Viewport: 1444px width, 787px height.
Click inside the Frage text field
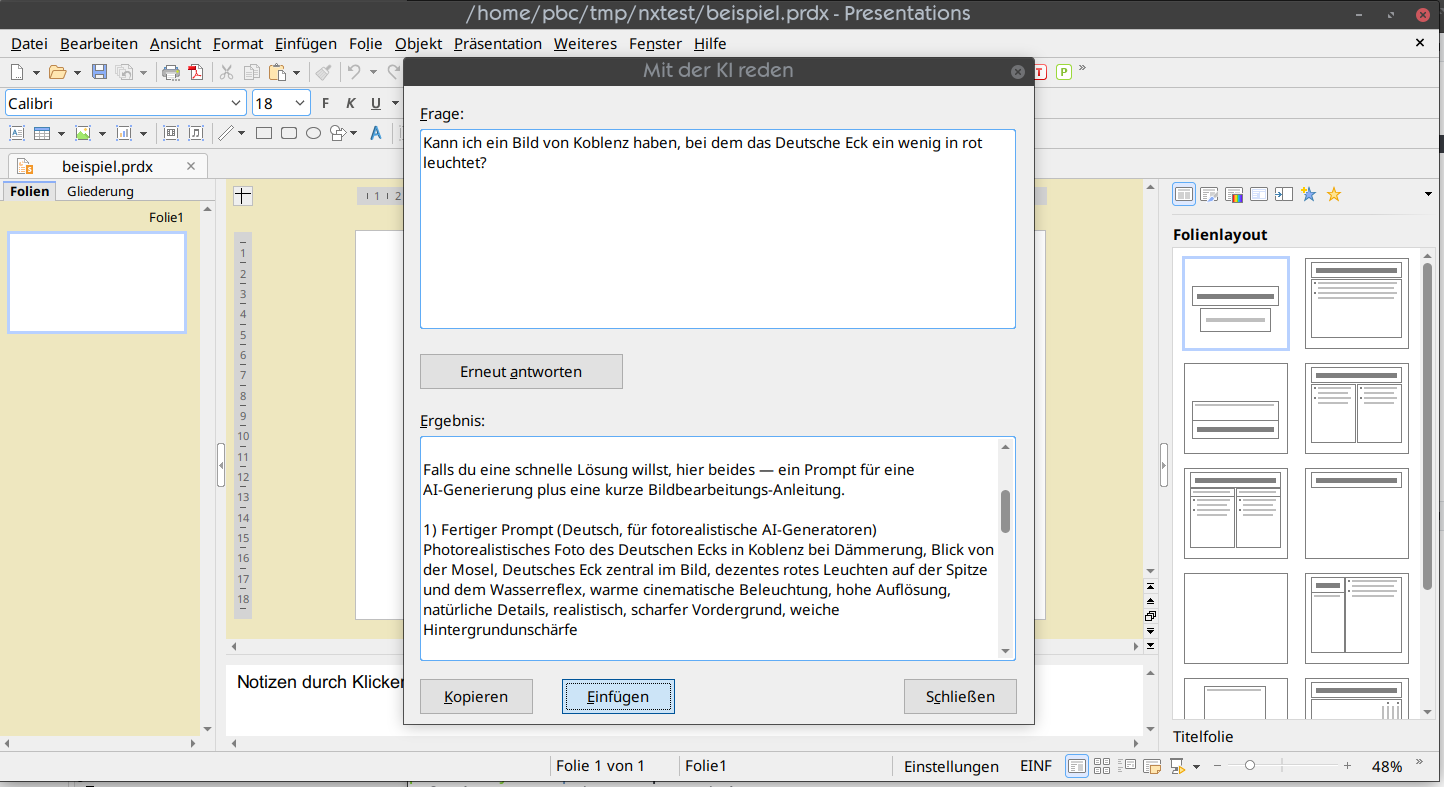click(718, 228)
